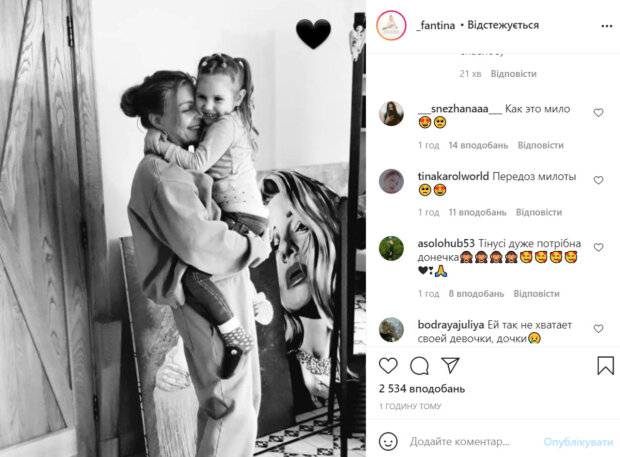Click Опублікувати to post comment
This screenshot has height=457, width=620.
pos(578,442)
